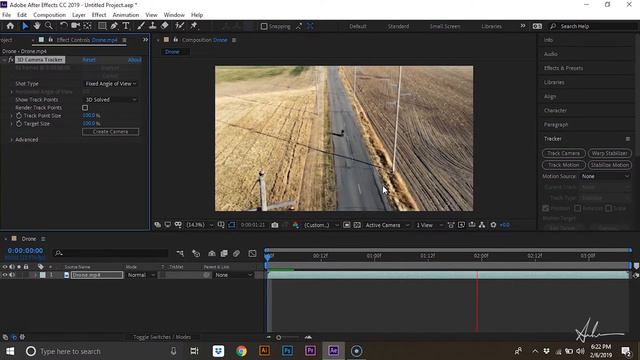
Task: Open the Show Track Points dropdown
Action: click(110, 100)
